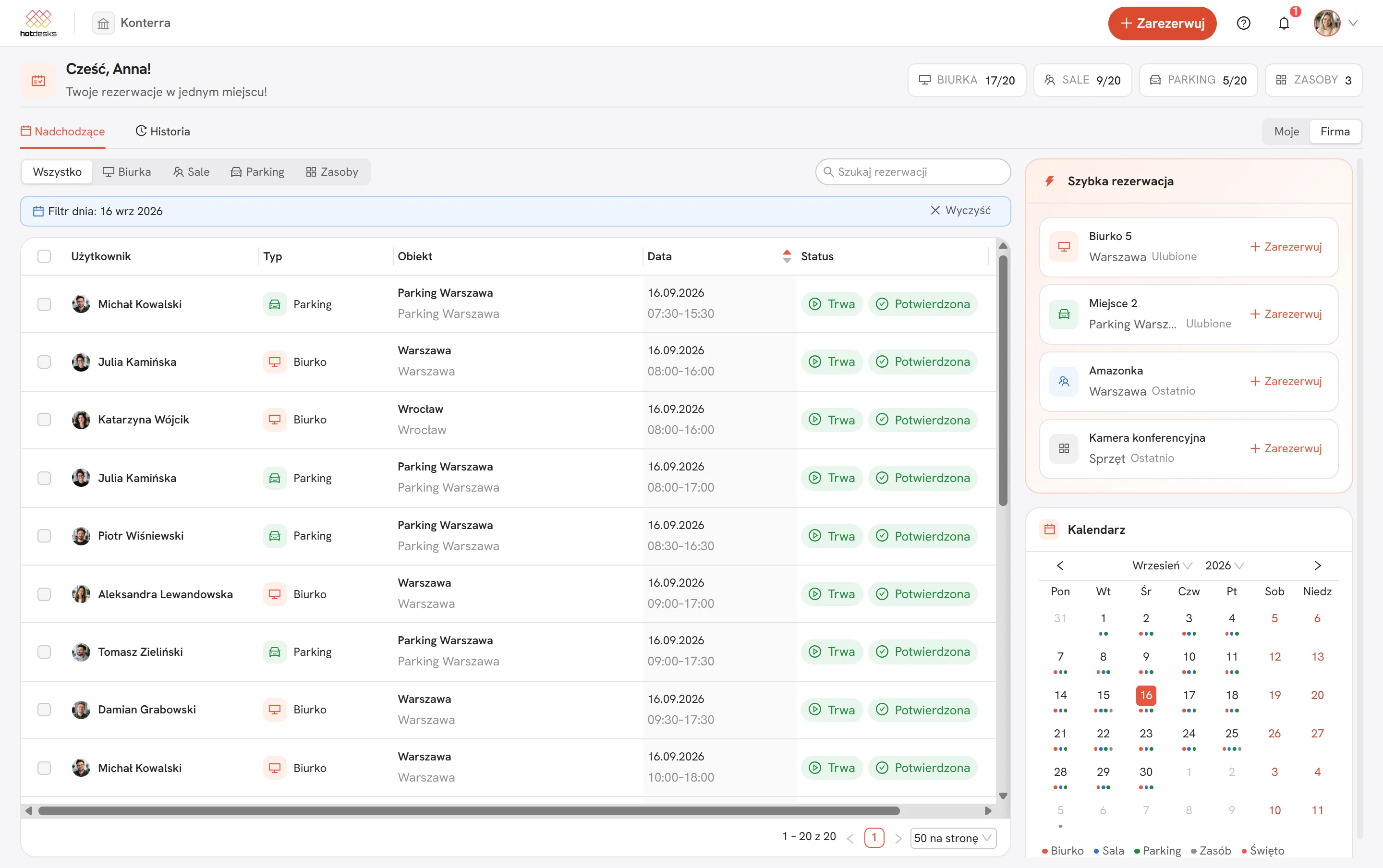Open the Wrzesień month dropdown
The width and height of the screenshot is (1383, 868).
coord(1162,566)
